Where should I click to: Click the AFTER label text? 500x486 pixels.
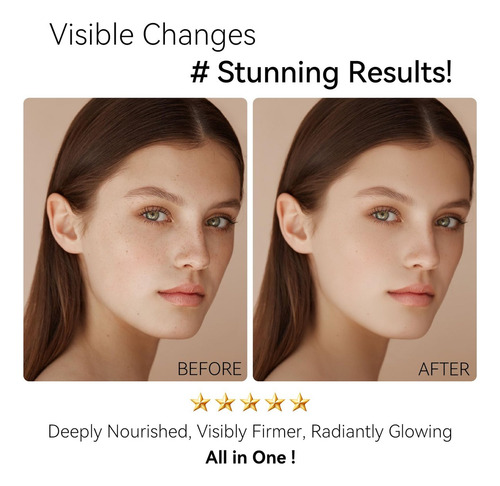pyautogui.click(x=444, y=369)
